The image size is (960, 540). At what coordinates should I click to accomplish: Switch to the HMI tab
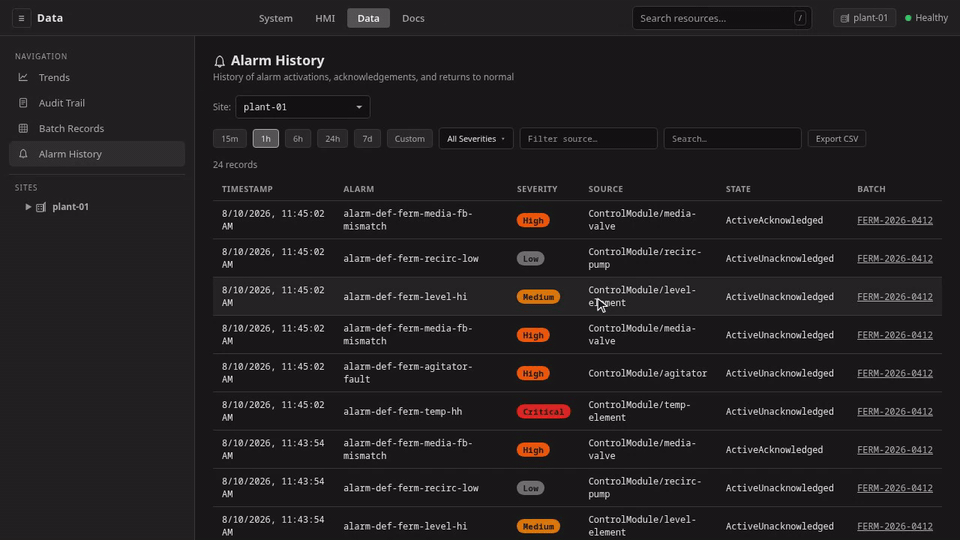coord(325,18)
